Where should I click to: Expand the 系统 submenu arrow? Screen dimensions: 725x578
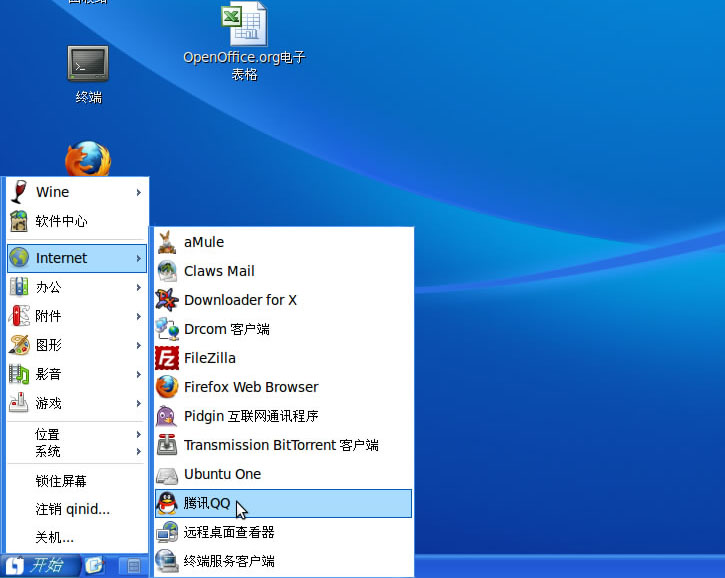pyautogui.click(x=139, y=451)
